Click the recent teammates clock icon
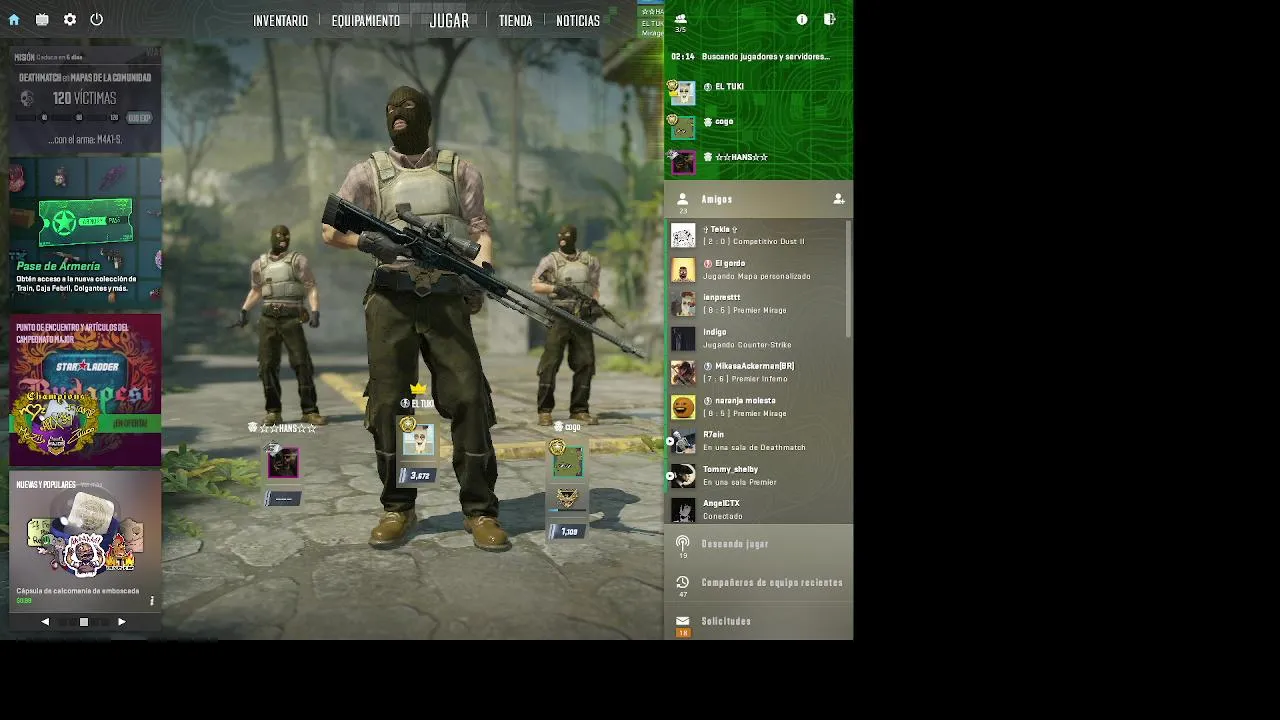This screenshot has height=720, width=1280. (683, 582)
